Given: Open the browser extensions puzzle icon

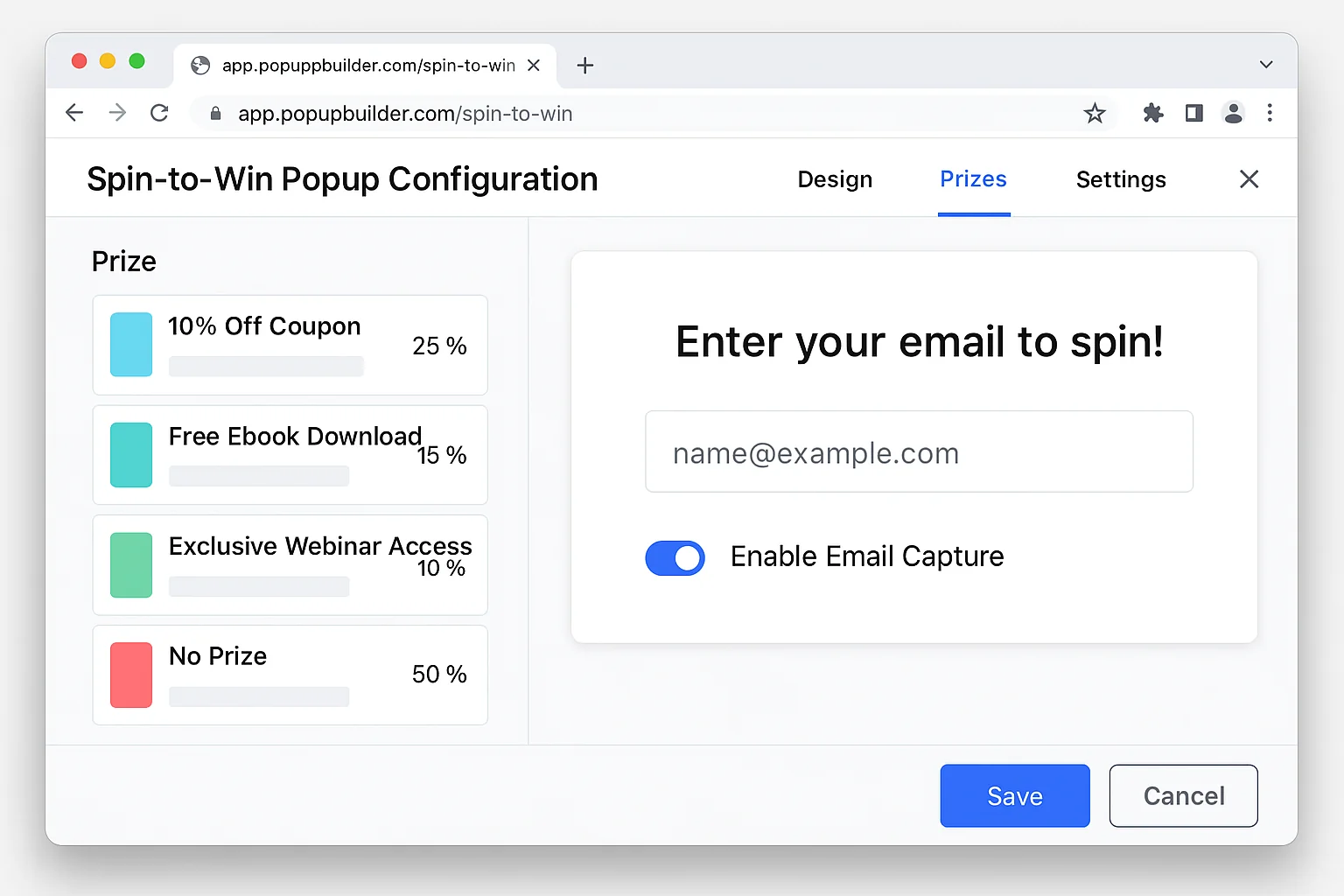Looking at the screenshot, I should point(1152,113).
